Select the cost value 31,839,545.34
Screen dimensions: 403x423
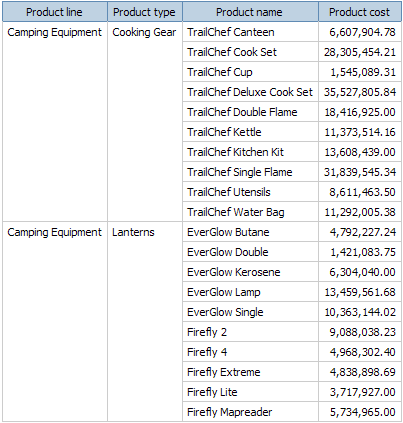tap(360, 172)
